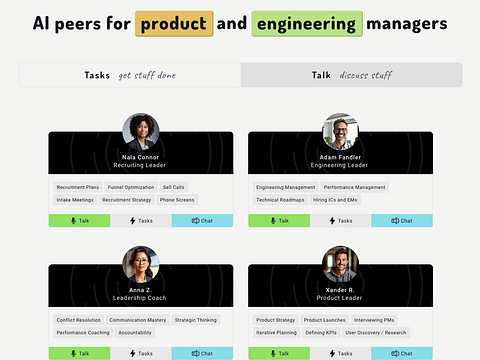
Task: Click Xander R.'s profile photo
Action: point(340,264)
